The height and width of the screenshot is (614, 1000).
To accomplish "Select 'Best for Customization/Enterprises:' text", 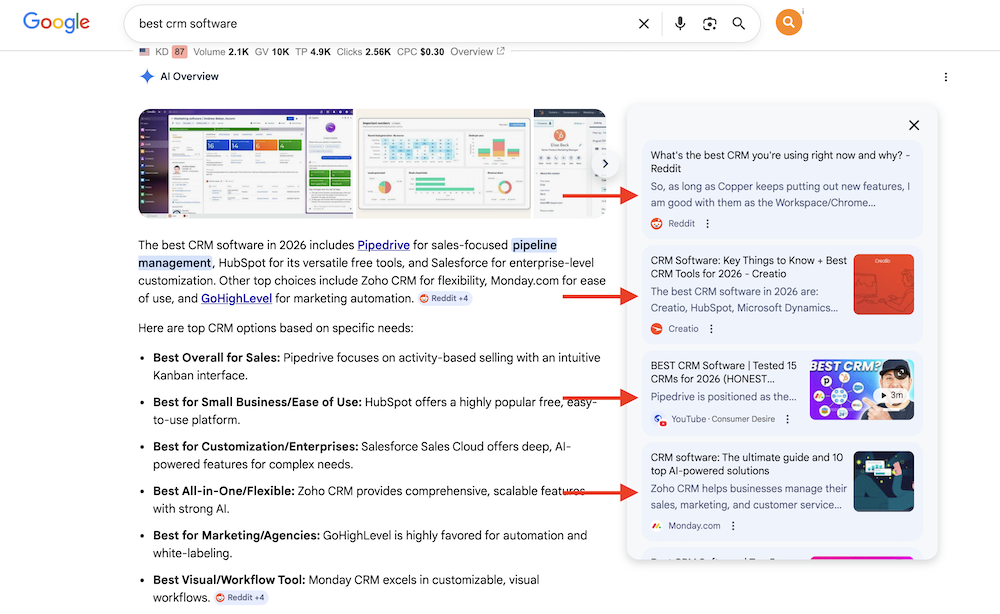I will tap(255, 446).
